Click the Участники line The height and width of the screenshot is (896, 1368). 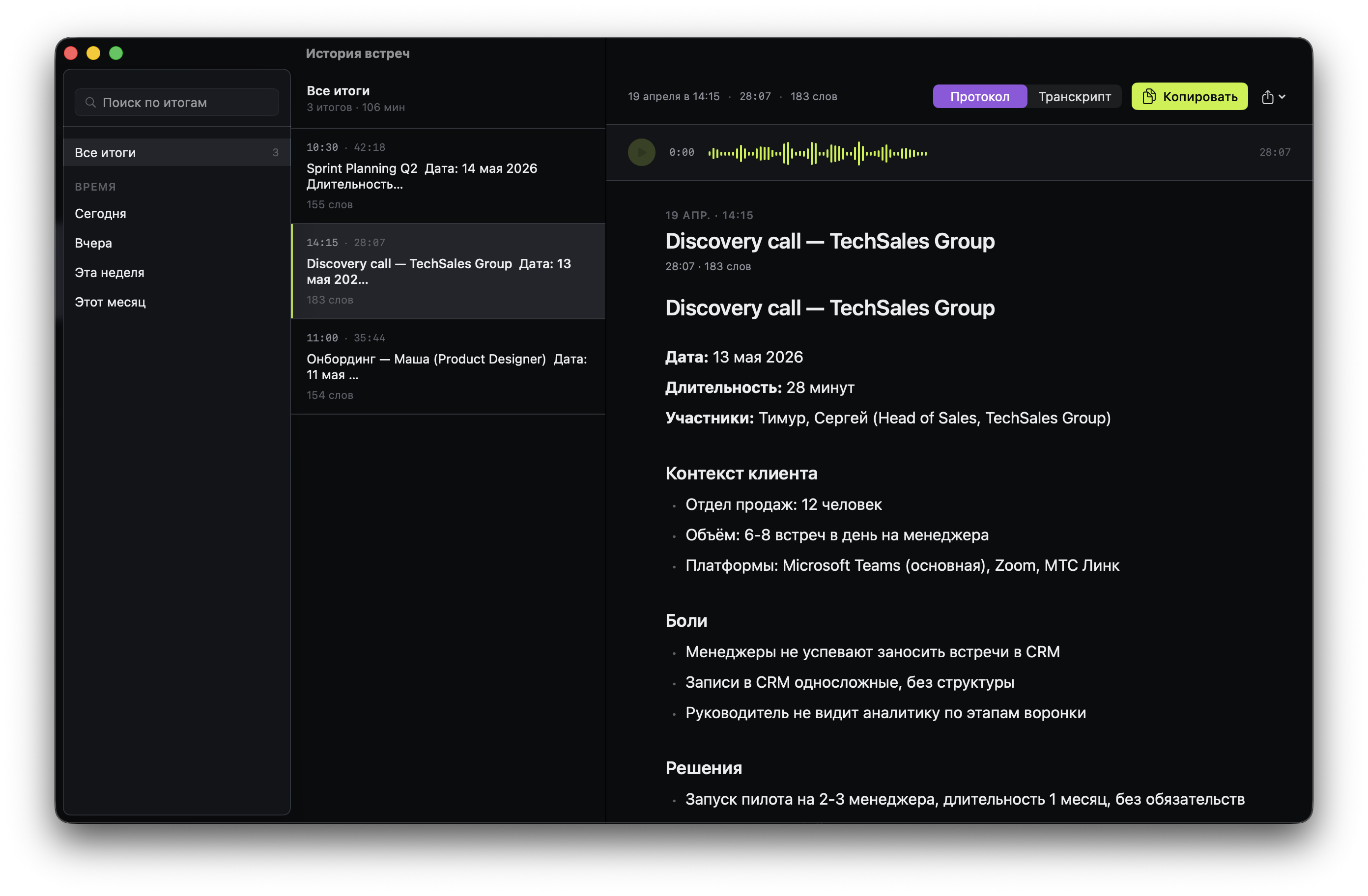[887, 418]
